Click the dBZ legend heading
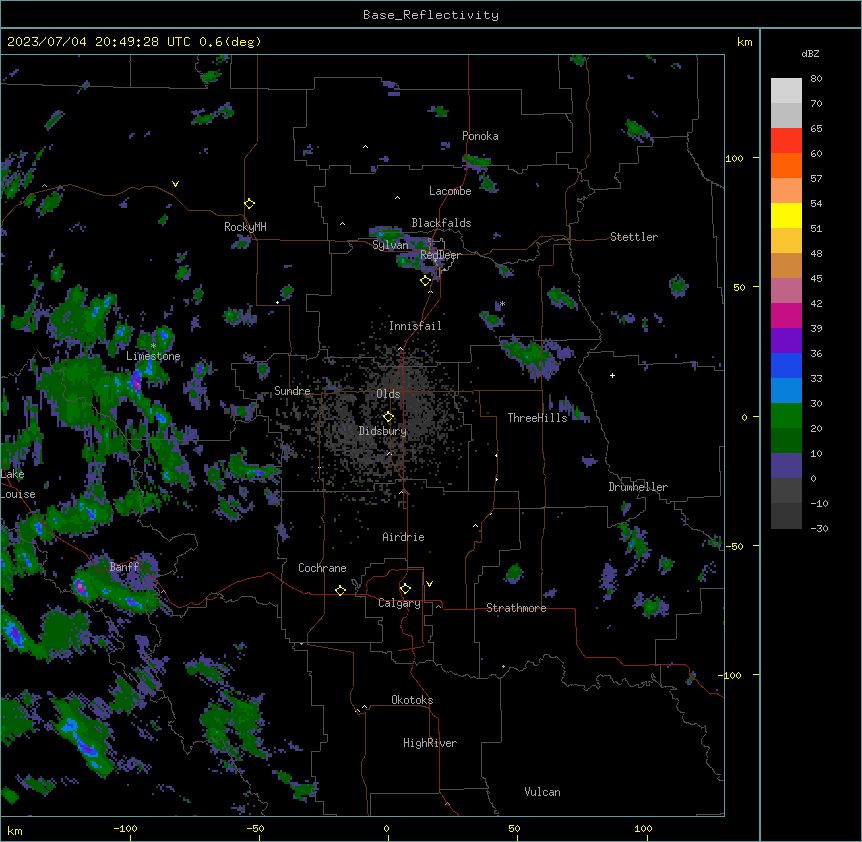 tap(810, 54)
